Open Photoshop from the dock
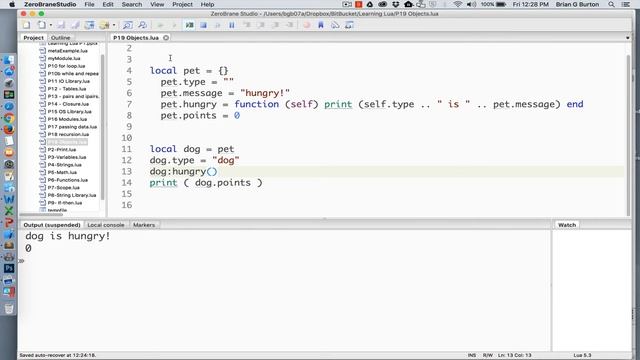Image resolution: width=640 pixels, height=360 pixels. click(9, 269)
